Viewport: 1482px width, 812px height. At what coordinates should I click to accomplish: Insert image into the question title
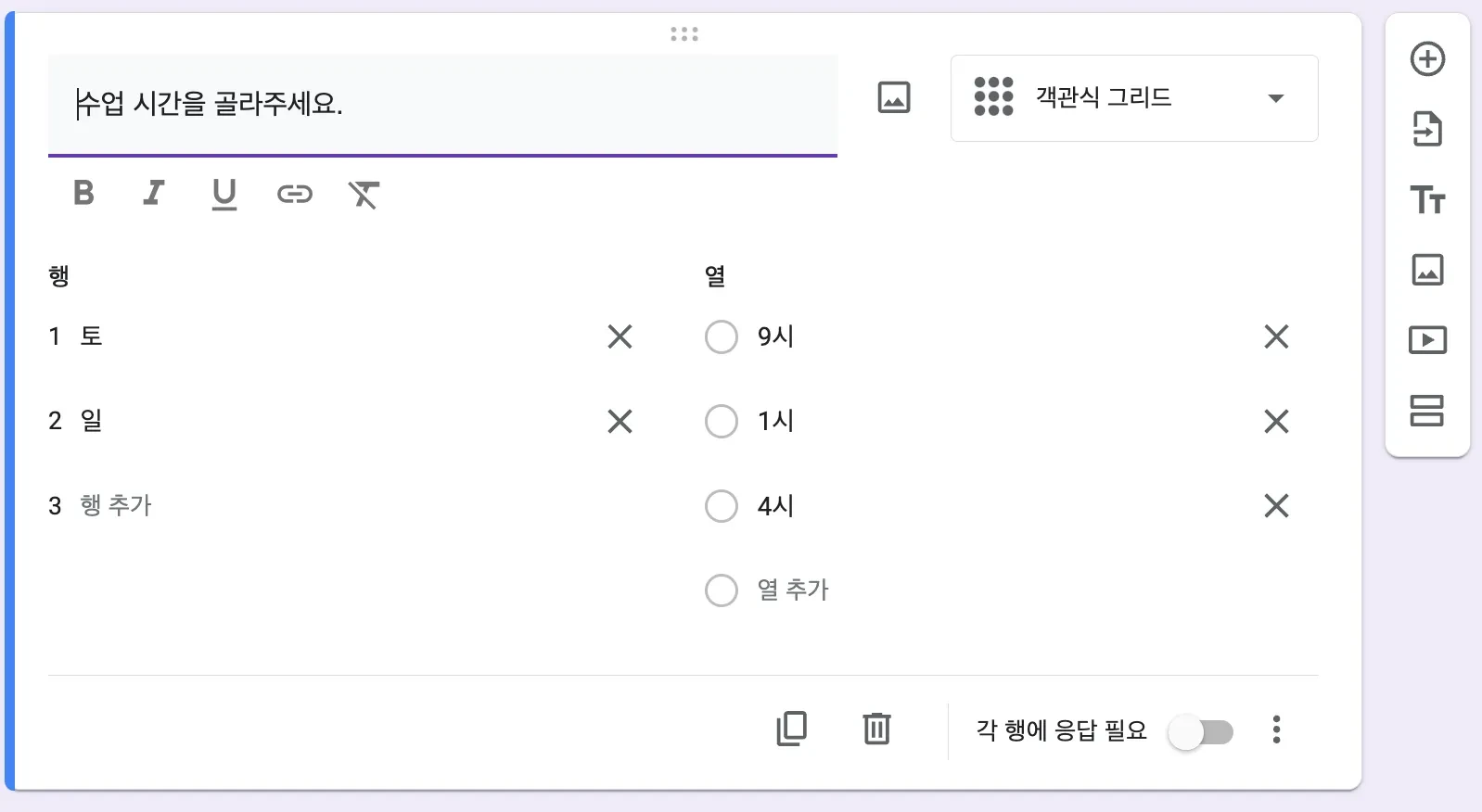coord(894,97)
